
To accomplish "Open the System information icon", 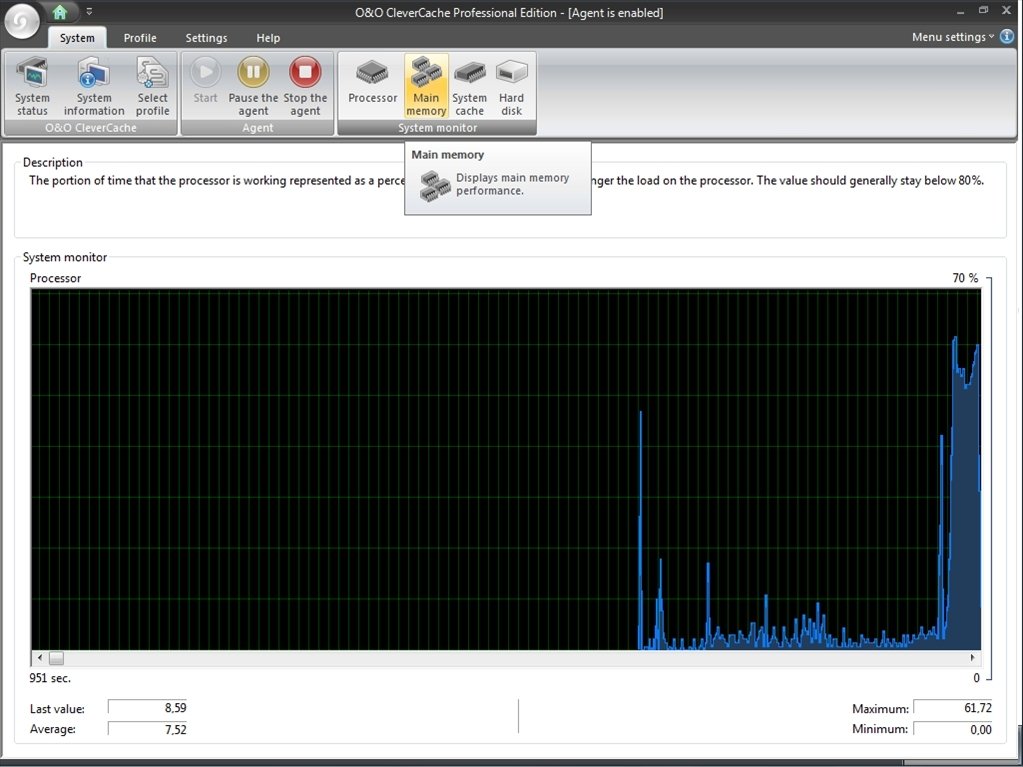I will pos(94,86).
